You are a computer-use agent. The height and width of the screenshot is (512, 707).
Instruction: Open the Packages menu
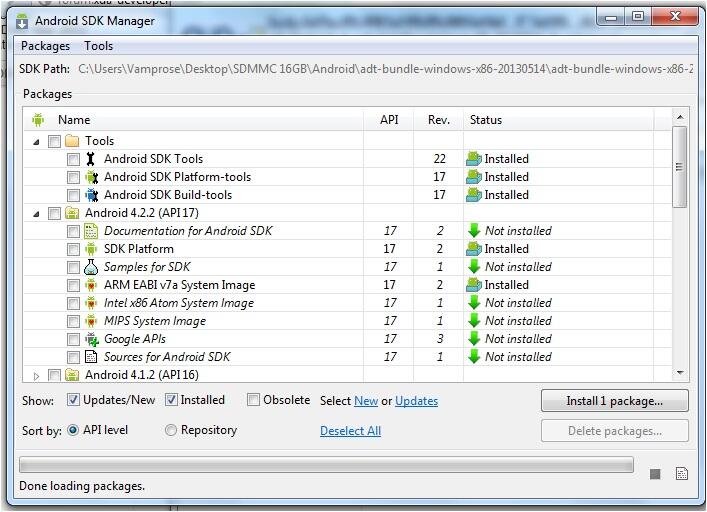46,46
